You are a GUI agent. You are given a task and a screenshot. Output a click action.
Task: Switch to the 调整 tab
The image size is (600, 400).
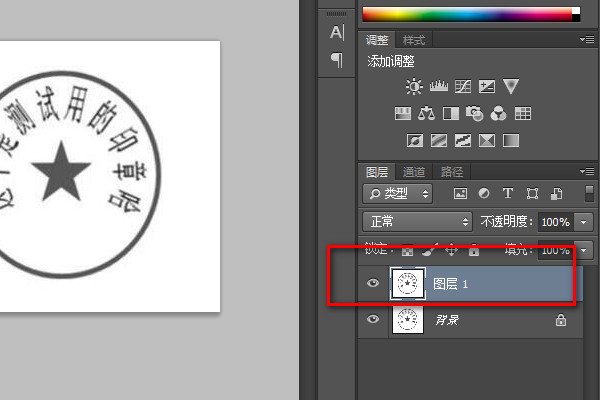377,40
